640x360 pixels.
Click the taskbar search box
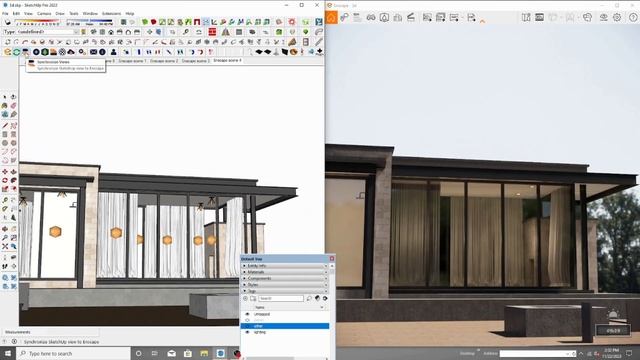73,353
